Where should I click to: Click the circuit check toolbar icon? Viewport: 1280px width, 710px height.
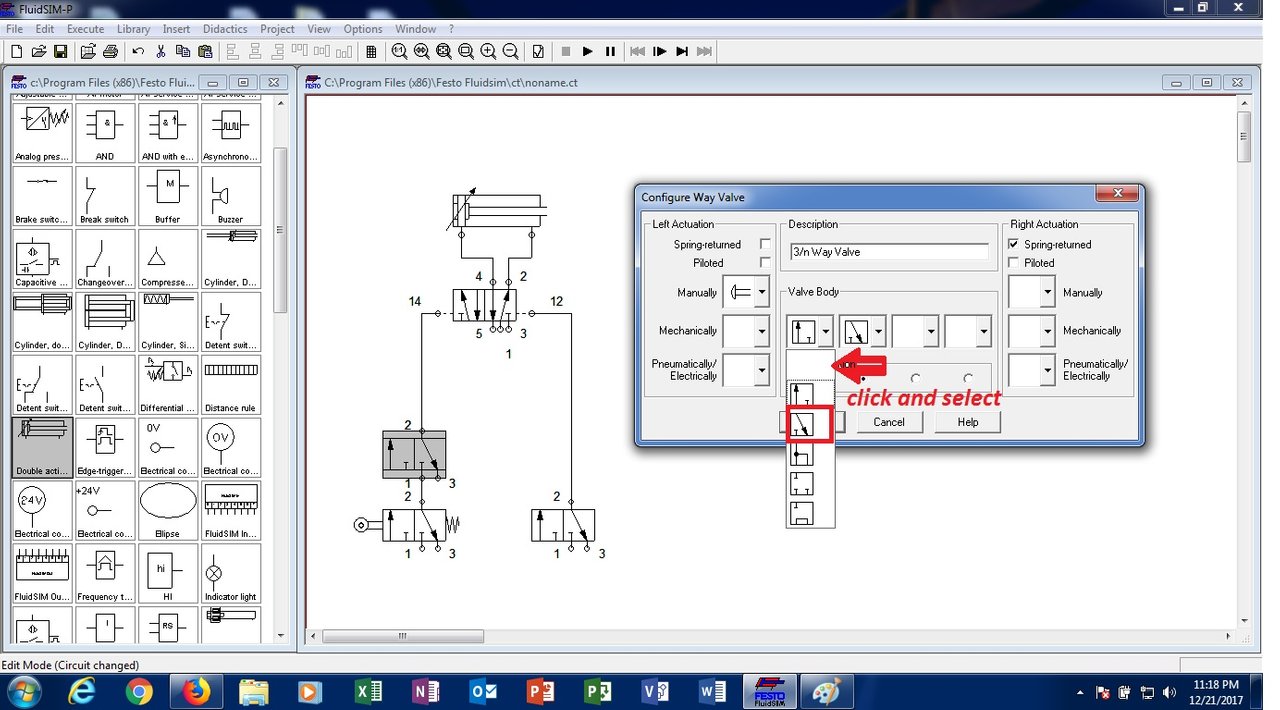point(537,51)
